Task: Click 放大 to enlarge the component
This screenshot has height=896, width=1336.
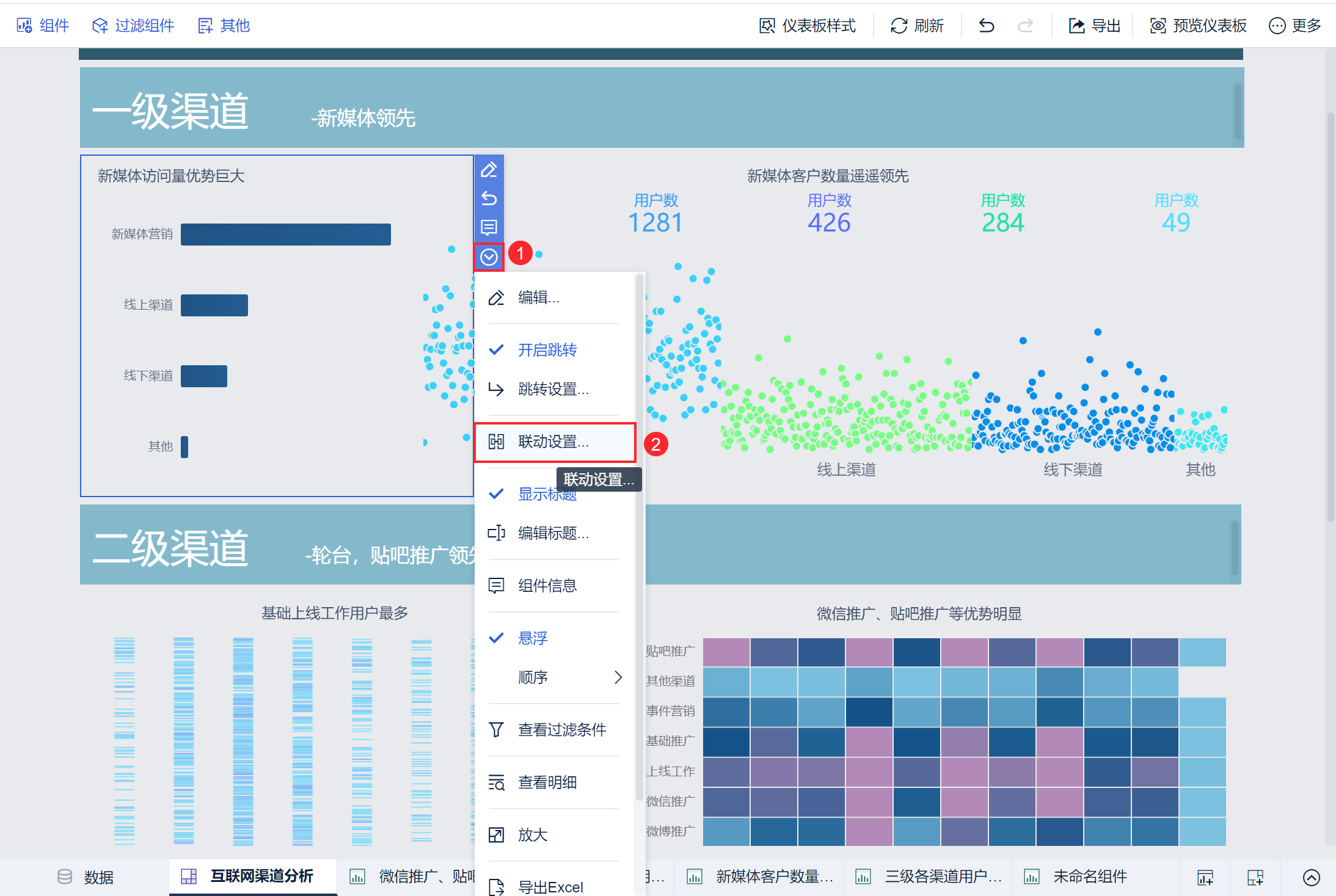Action: click(x=555, y=835)
